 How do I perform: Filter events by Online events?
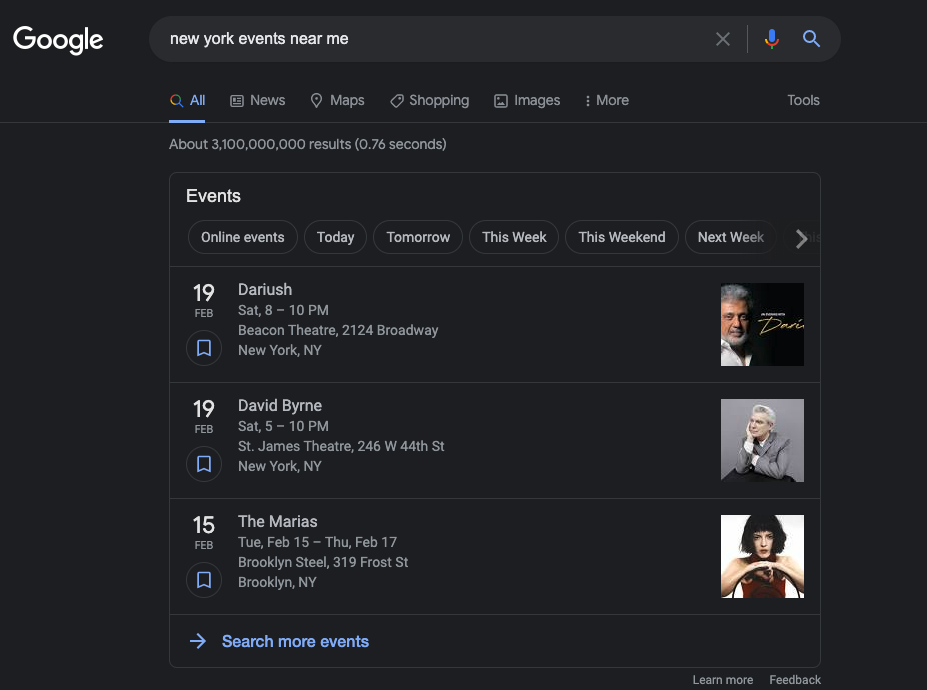tap(242, 237)
